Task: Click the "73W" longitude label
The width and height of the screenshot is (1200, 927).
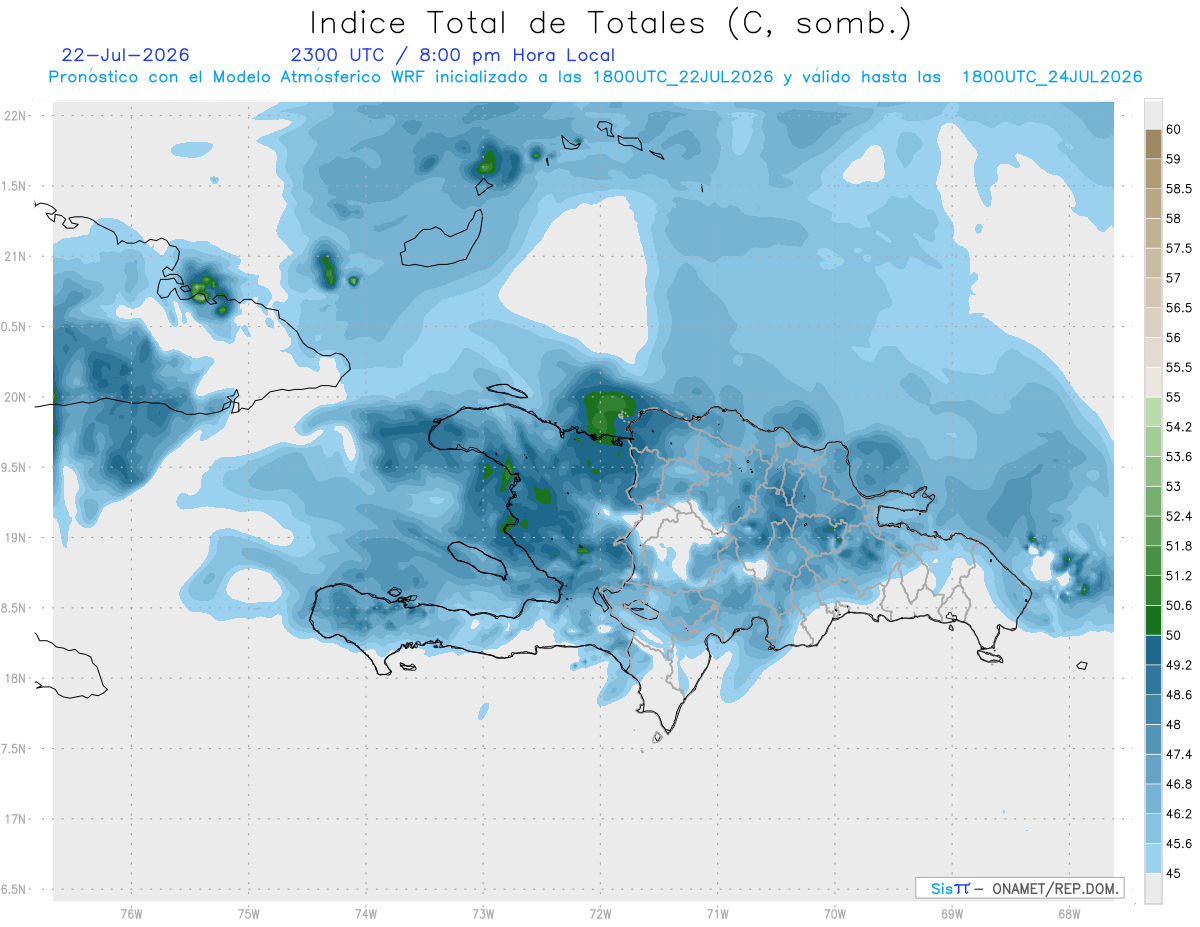Action: point(483,914)
